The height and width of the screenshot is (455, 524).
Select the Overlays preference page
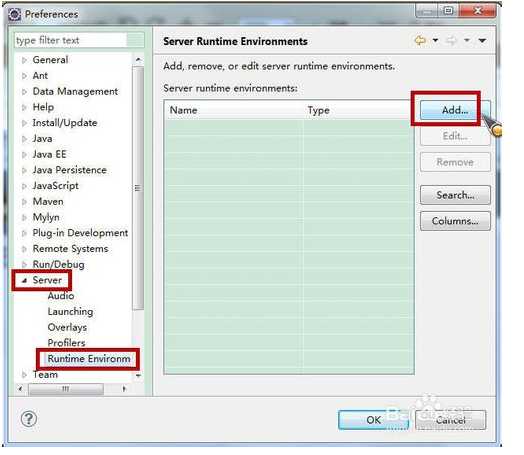[67, 327]
